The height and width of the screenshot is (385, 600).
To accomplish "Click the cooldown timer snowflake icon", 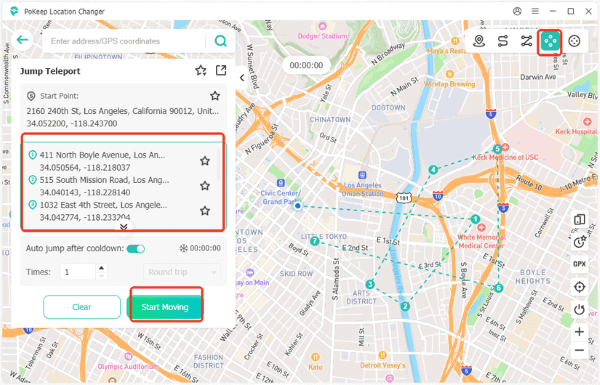I will (x=184, y=248).
